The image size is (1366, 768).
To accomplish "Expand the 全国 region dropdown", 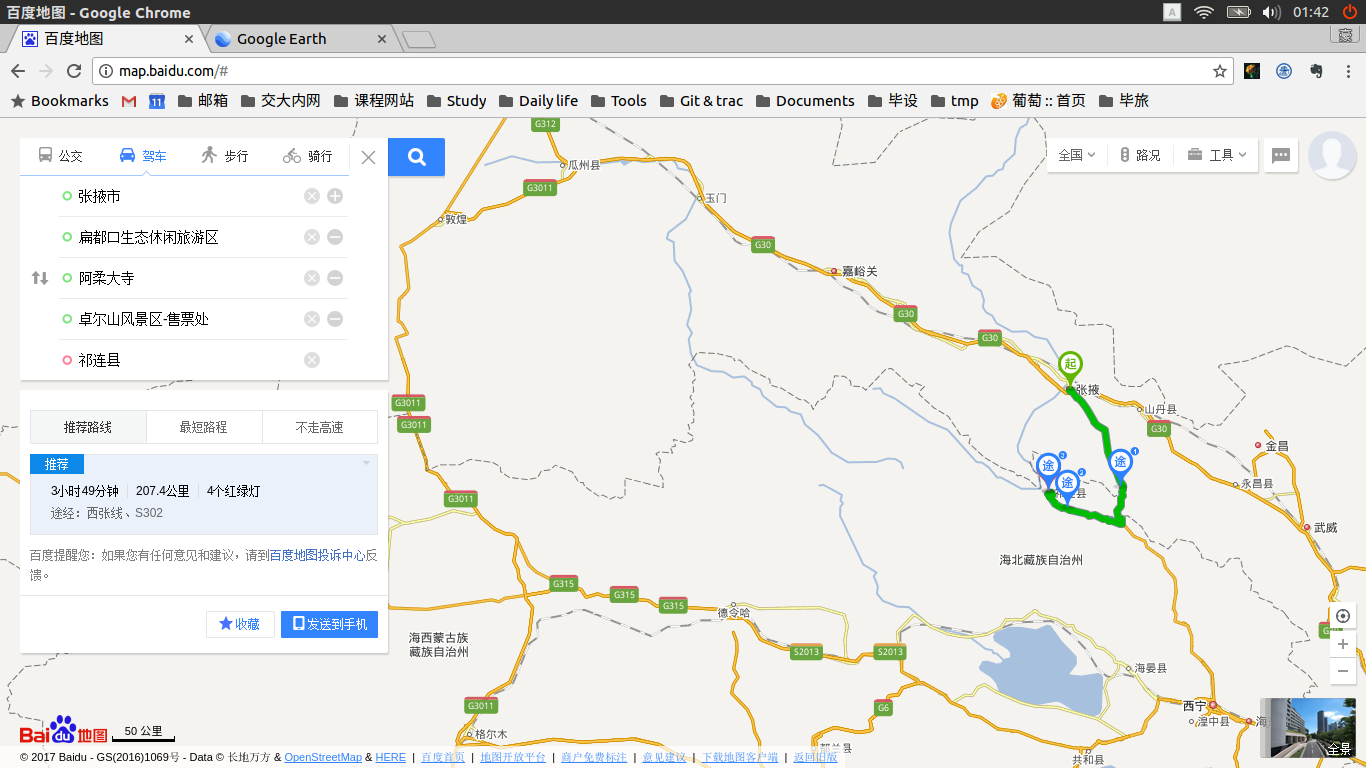I will 1077,155.
